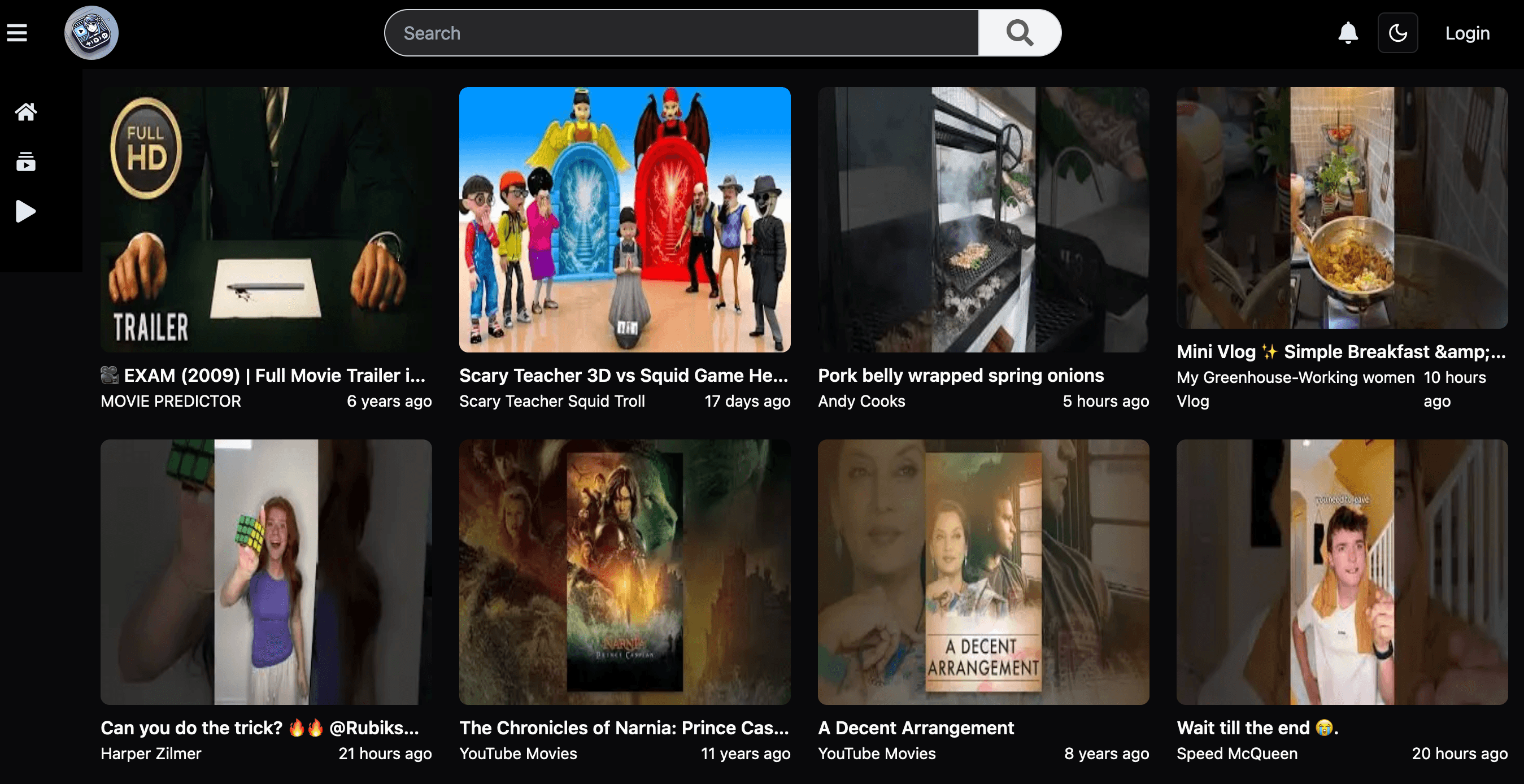Open subscriptions icon in sidebar
1524x784 pixels.
(x=25, y=162)
